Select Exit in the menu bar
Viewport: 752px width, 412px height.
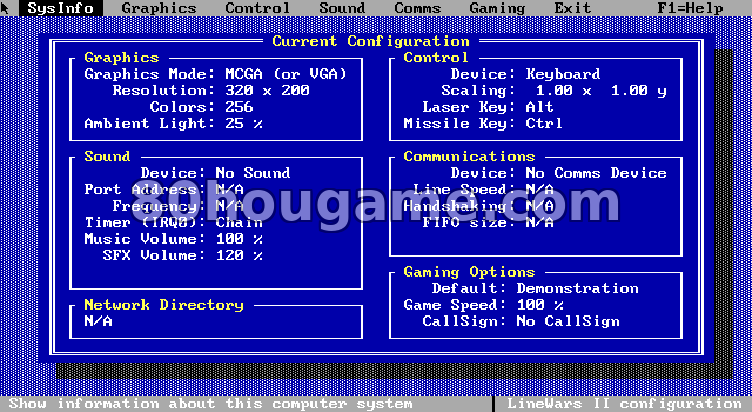point(573,8)
